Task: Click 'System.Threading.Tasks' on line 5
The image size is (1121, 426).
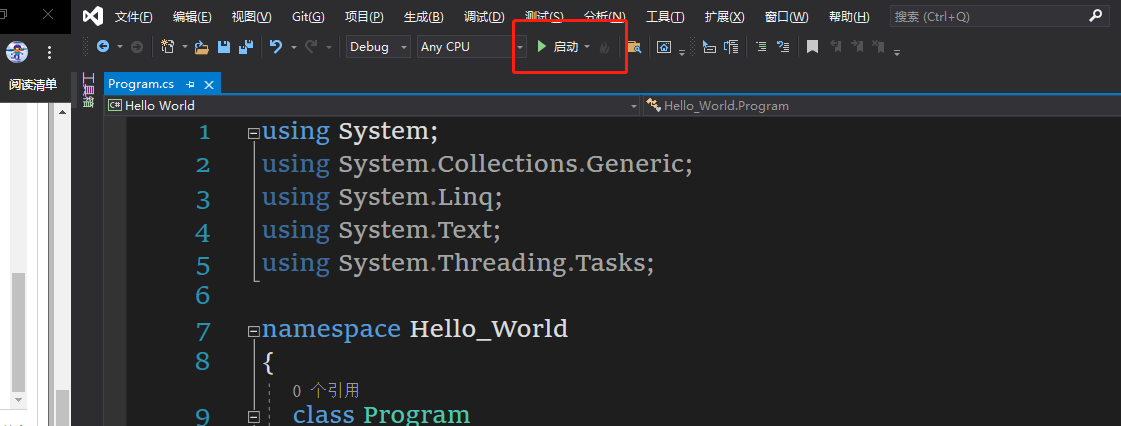Action: (493, 263)
